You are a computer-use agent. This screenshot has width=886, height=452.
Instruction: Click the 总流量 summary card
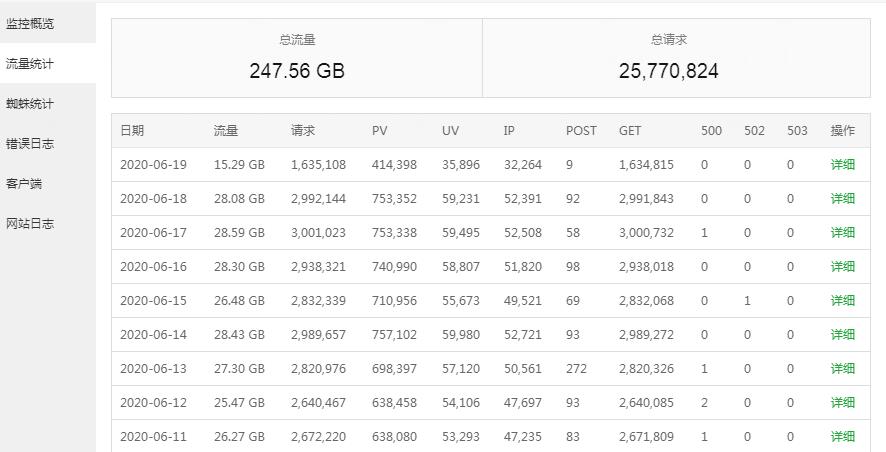pyautogui.click(x=297, y=58)
